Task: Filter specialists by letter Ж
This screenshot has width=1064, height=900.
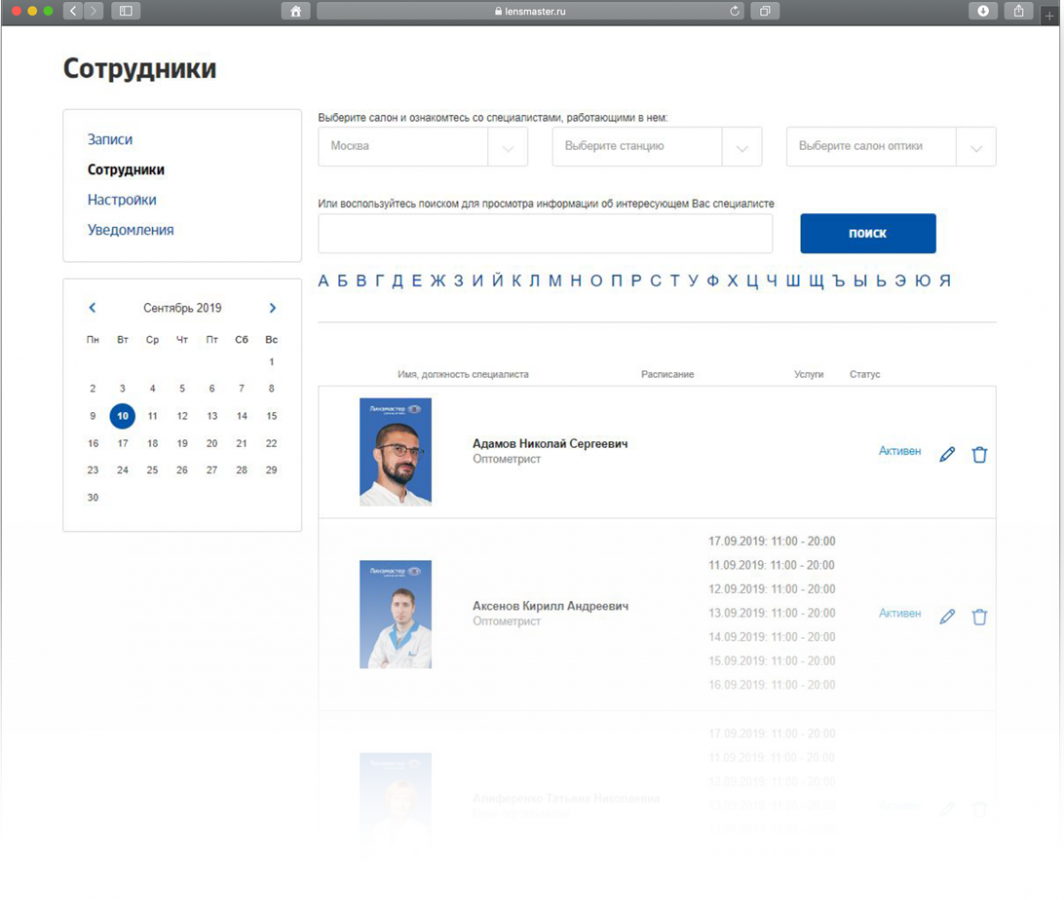Action: [x=438, y=280]
